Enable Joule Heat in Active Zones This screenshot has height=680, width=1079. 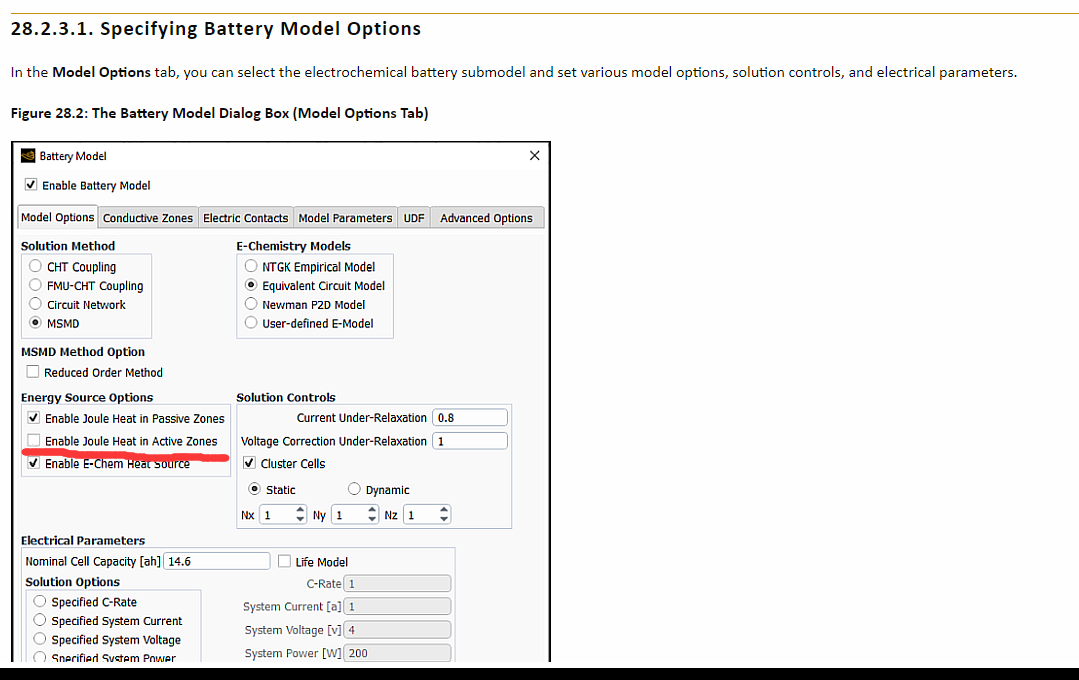[x=33, y=440]
